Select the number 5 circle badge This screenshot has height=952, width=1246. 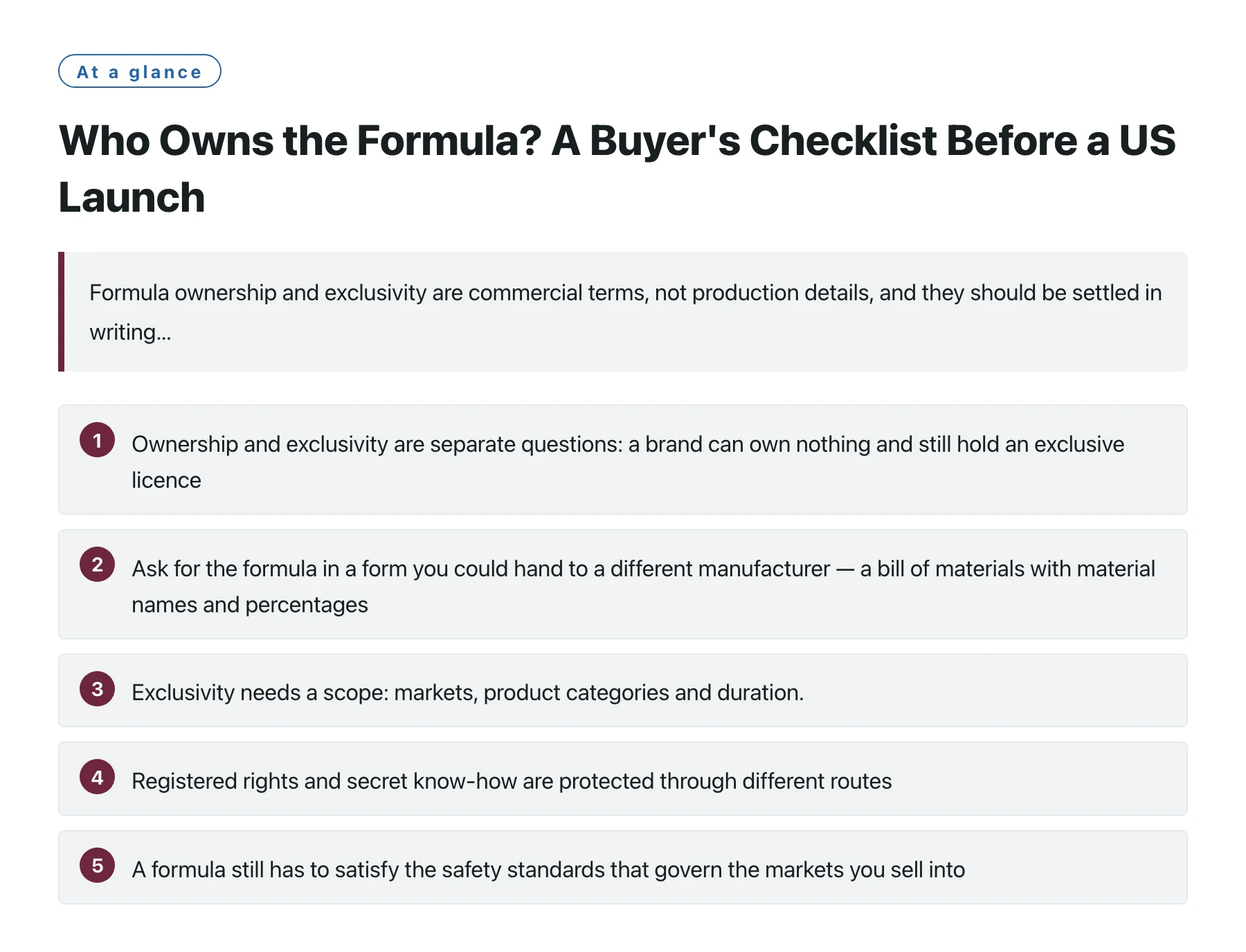click(97, 866)
